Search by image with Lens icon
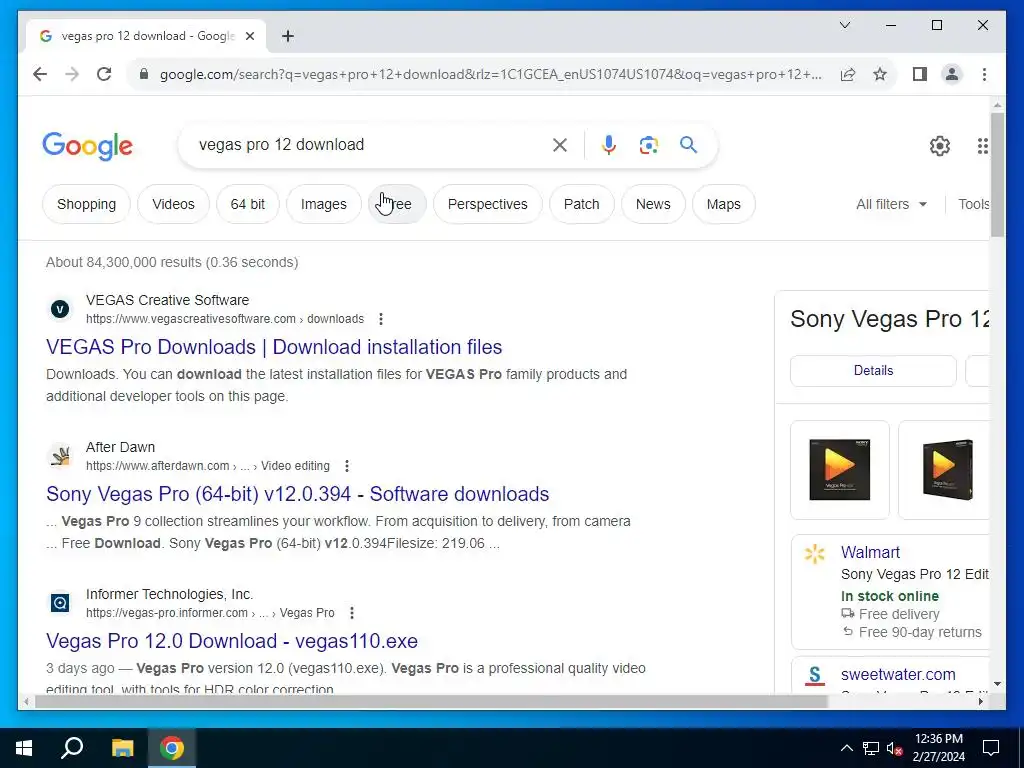This screenshot has width=1024, height=768. [x=648, y=145]
